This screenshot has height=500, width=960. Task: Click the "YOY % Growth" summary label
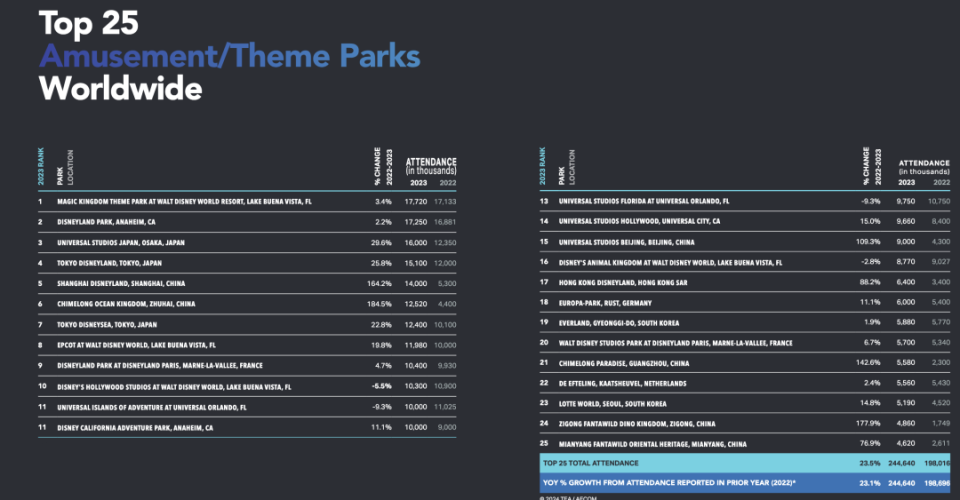coord(669,483)
